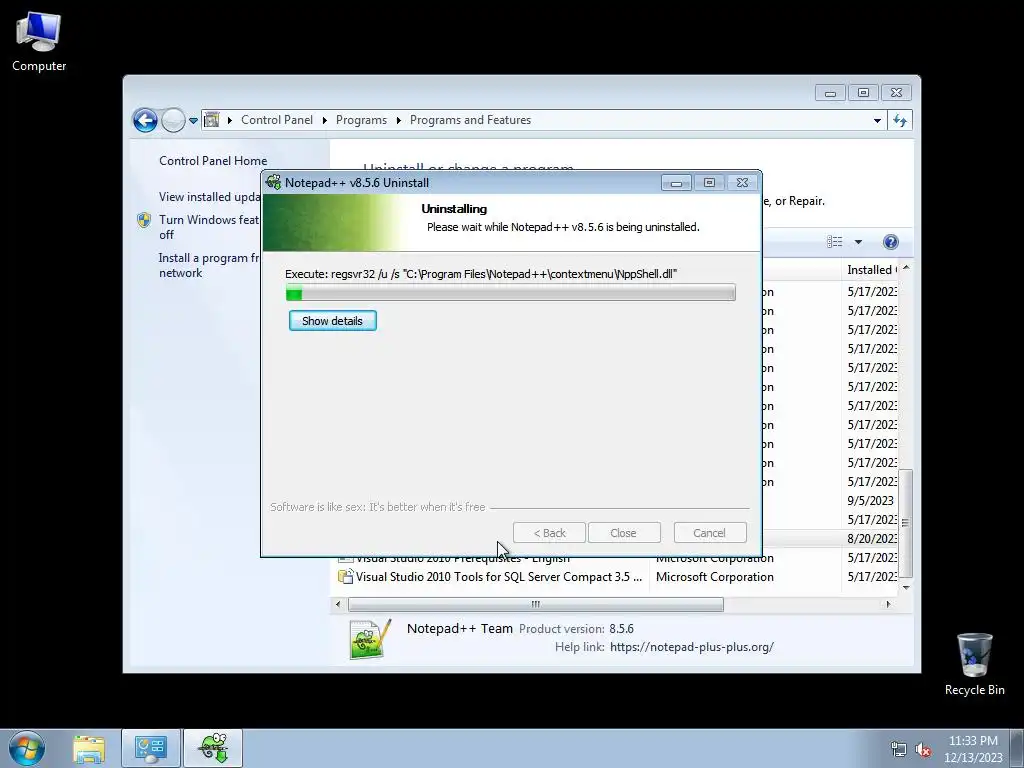
Task: Open Install a program from the network
Action: 209,265
